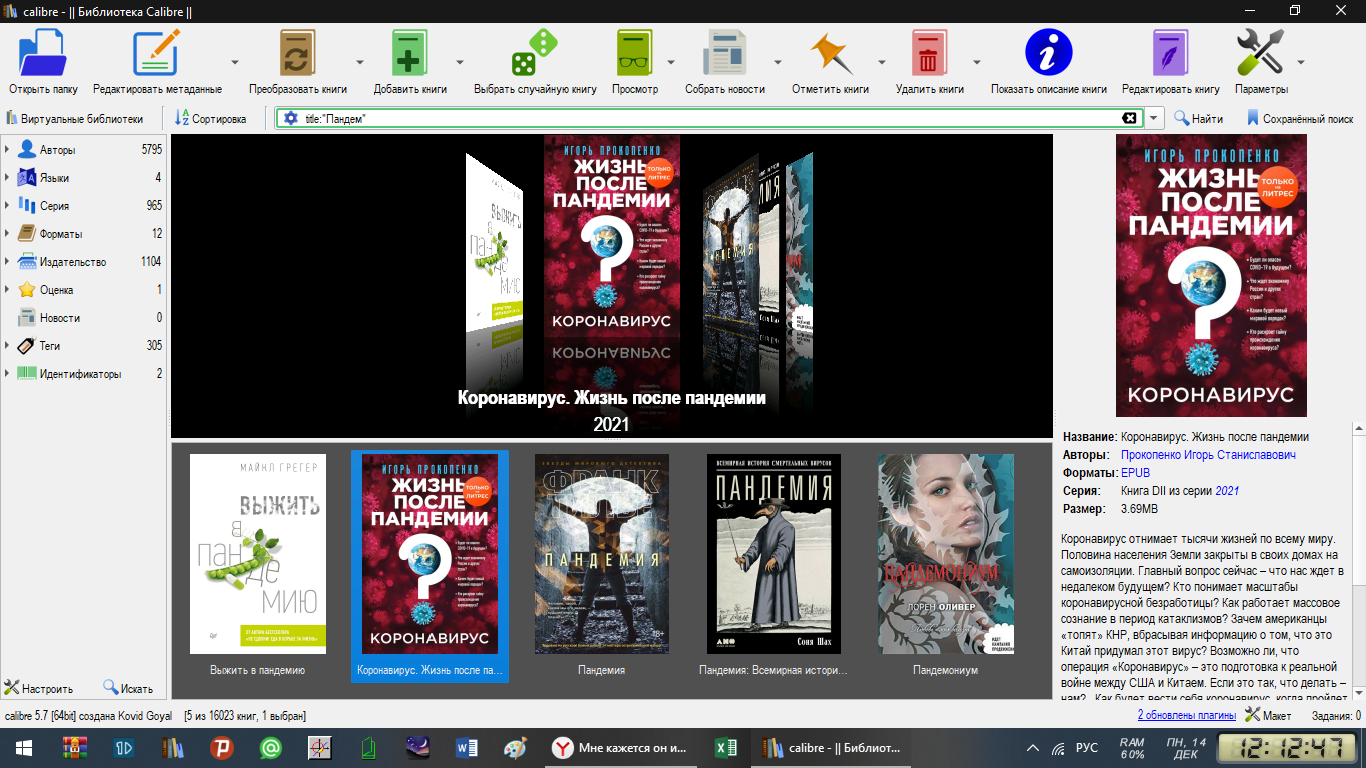This screenshot has height=768, width=1366.
Task: Click the search gear icon in search bar
Action: tap(291, 118)
